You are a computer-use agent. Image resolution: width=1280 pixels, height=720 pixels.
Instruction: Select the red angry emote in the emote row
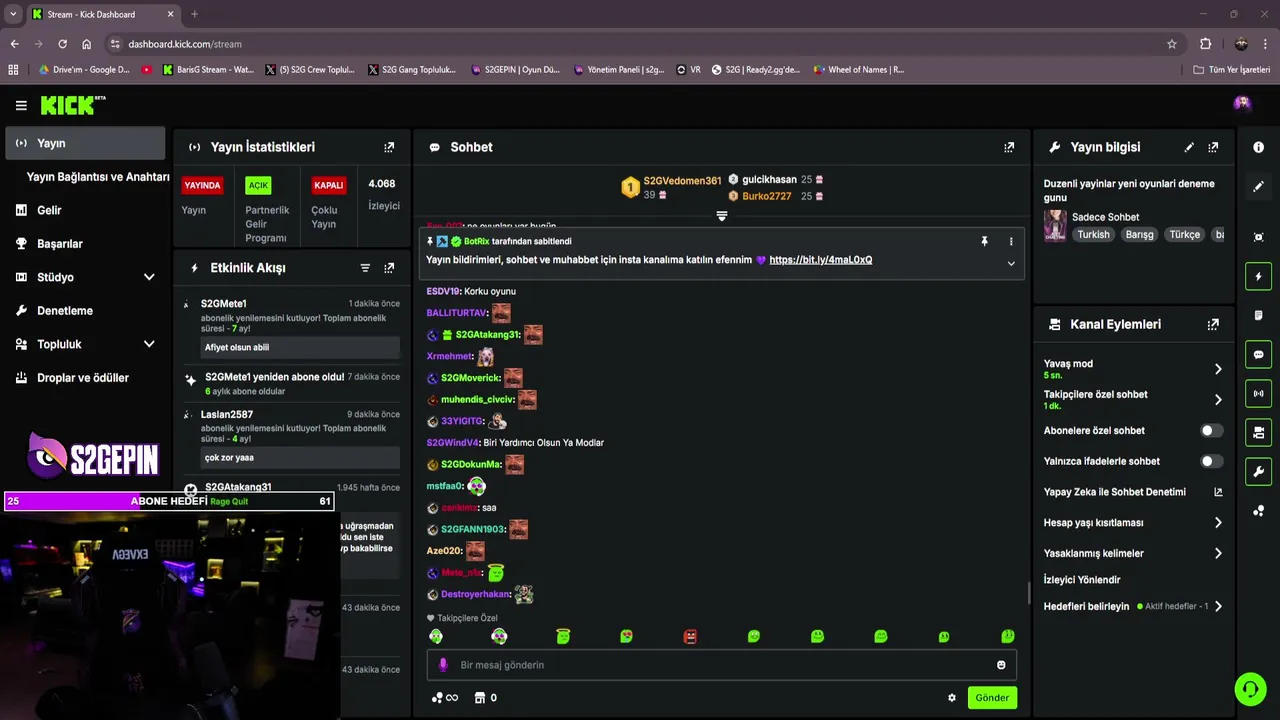point(690,636)
